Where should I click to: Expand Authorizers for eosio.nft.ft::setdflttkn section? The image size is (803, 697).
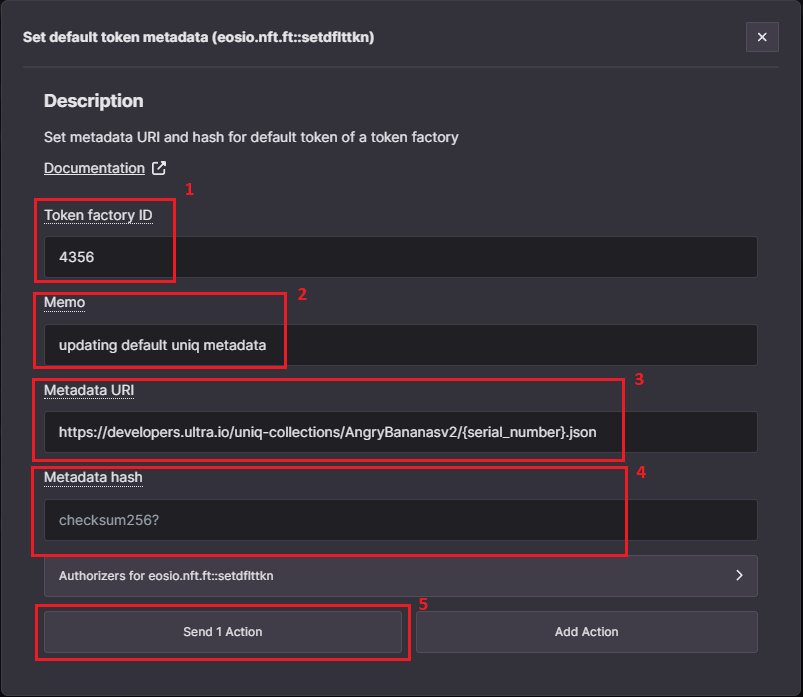pos(400,576)
